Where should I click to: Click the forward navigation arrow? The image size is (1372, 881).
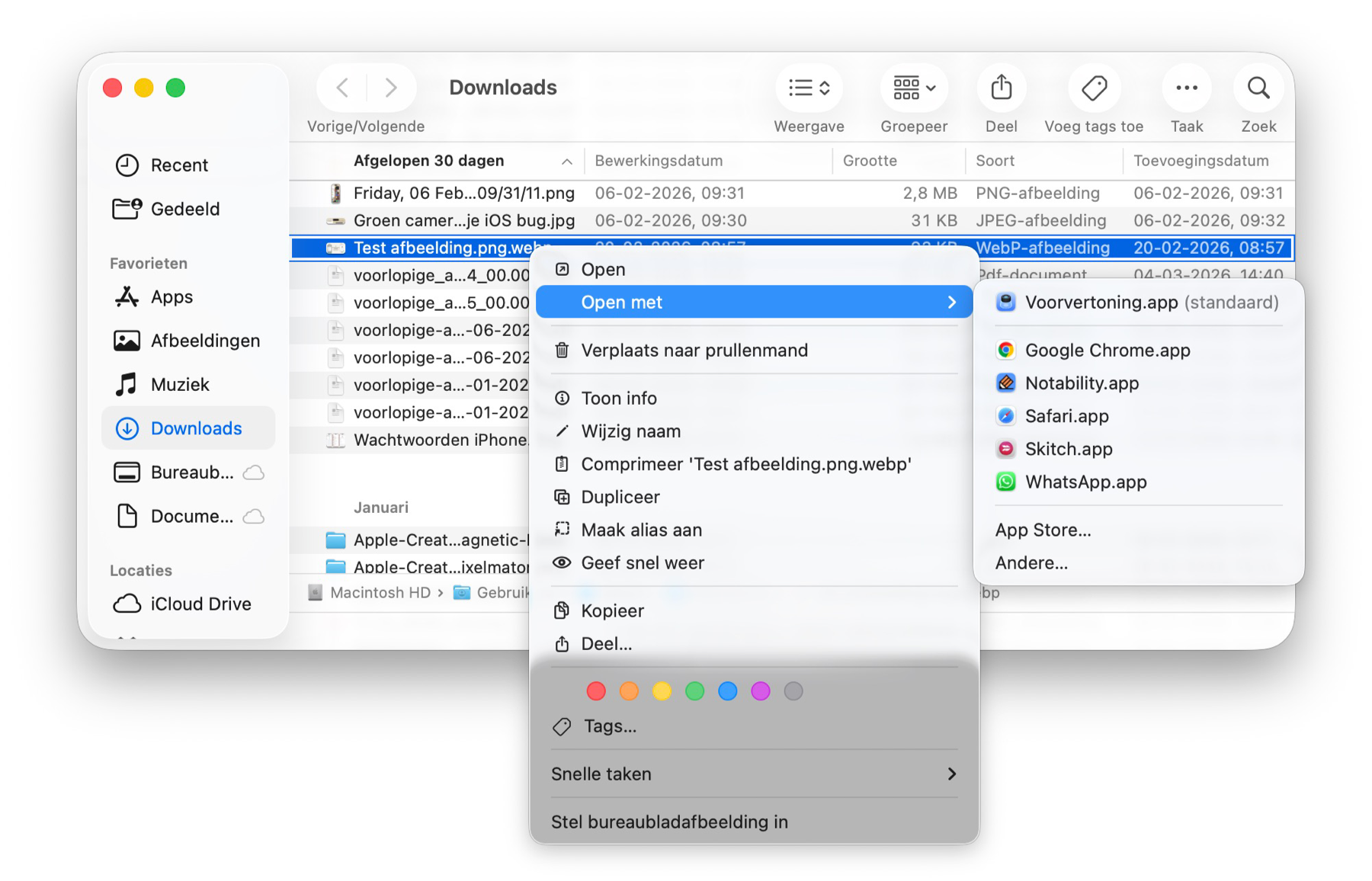pyautogui.click(x=391, y=87)
